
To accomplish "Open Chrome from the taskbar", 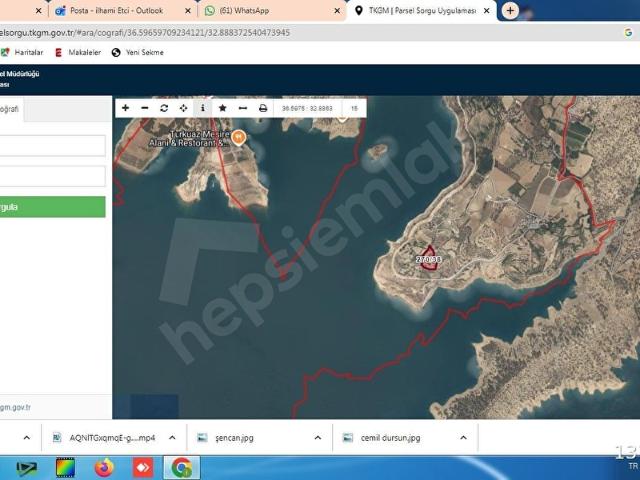I will pyautogui.click(x=182, y=468).
